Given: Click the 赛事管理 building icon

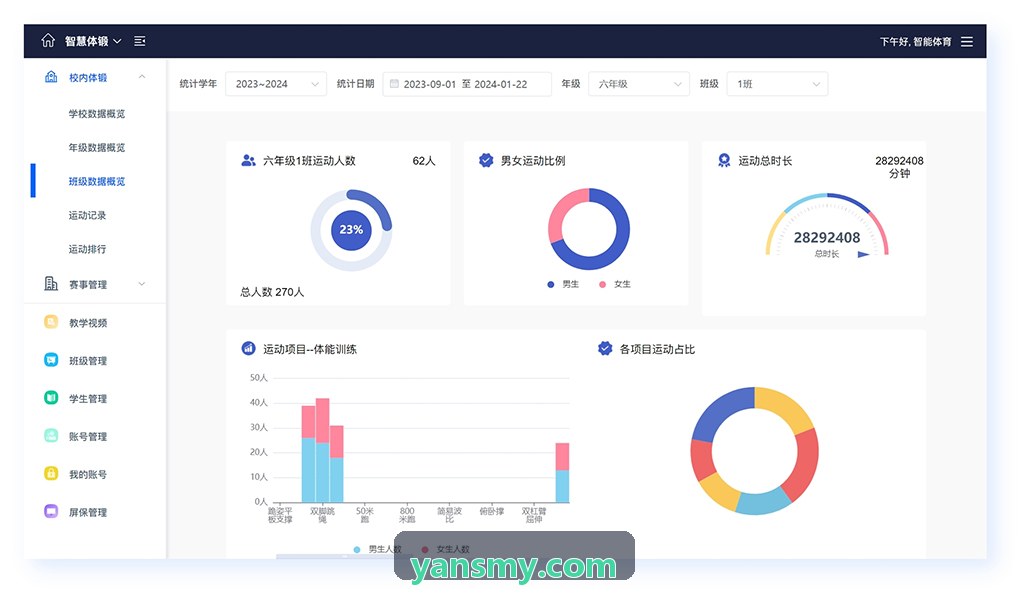Looking at the screenshot, I should click(x=51, y=284).
